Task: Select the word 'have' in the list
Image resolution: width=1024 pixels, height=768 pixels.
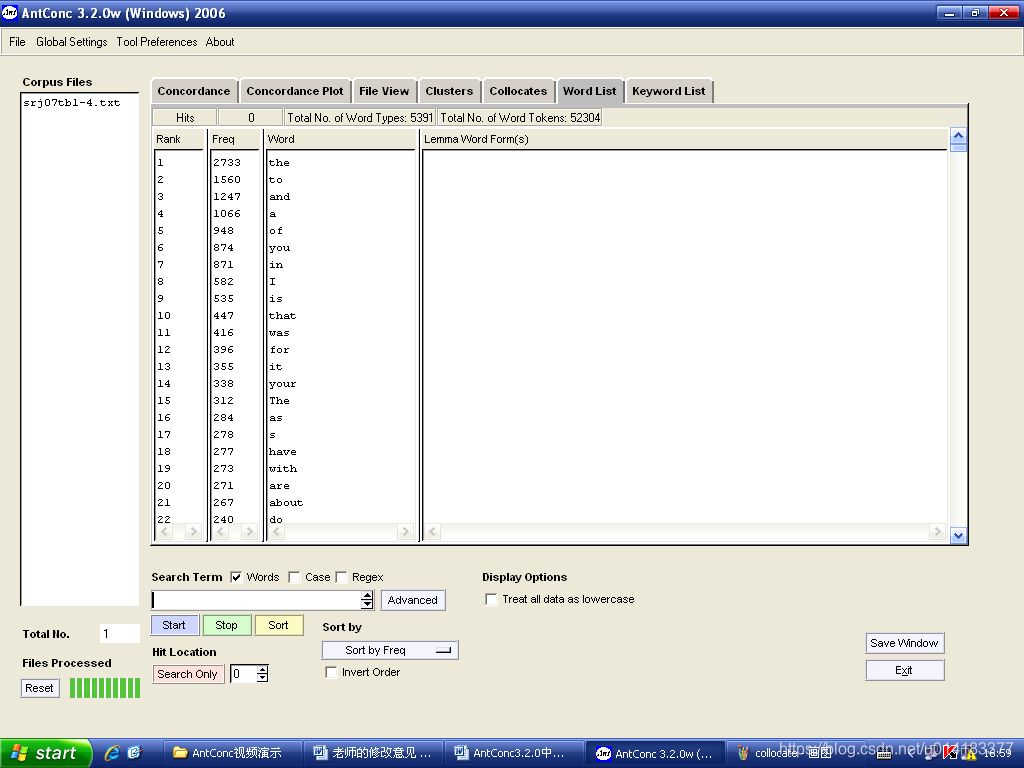Action: [x=283, y=452]
